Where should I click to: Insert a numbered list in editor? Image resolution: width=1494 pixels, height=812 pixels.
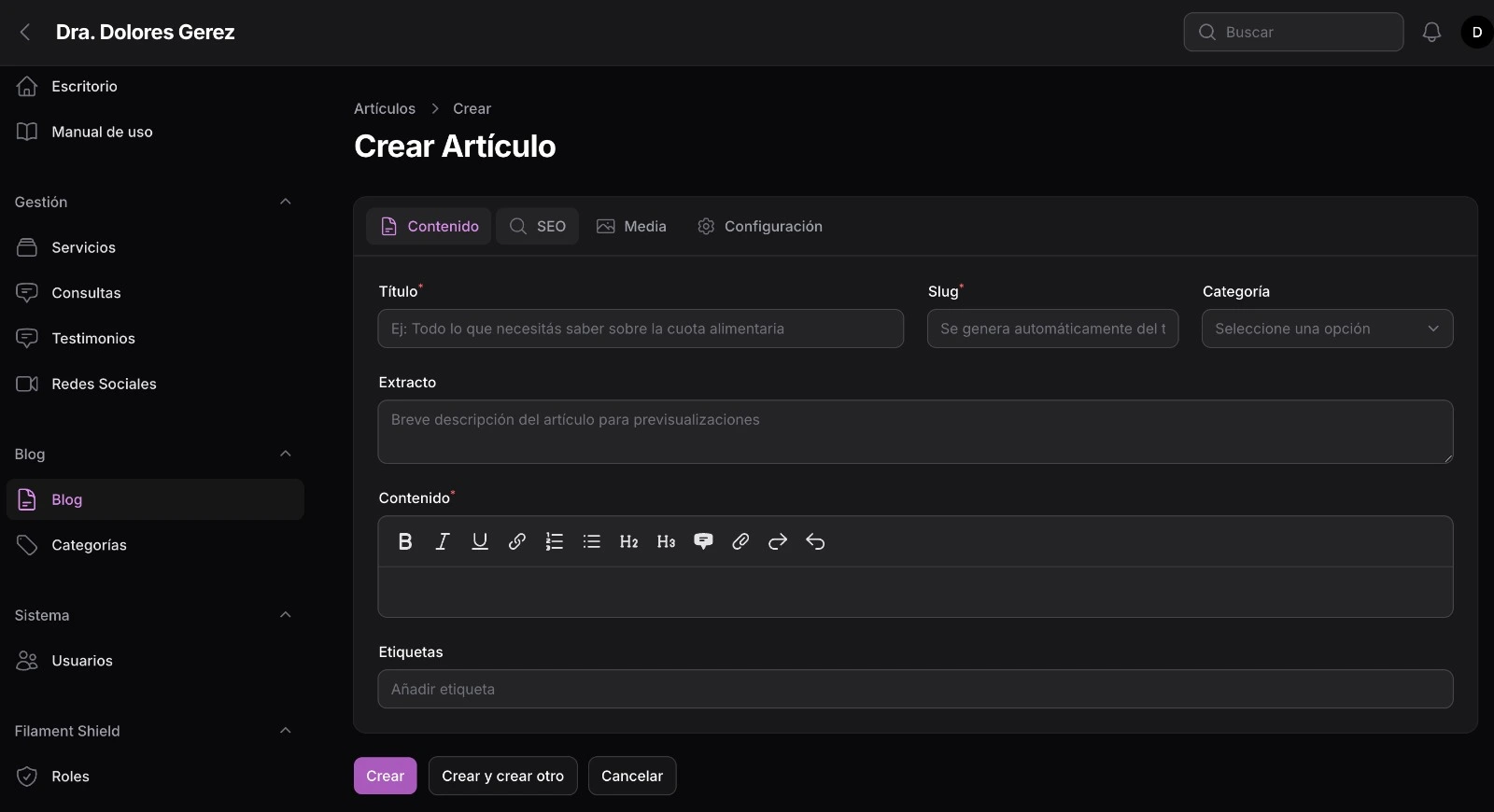click(555, 541)
